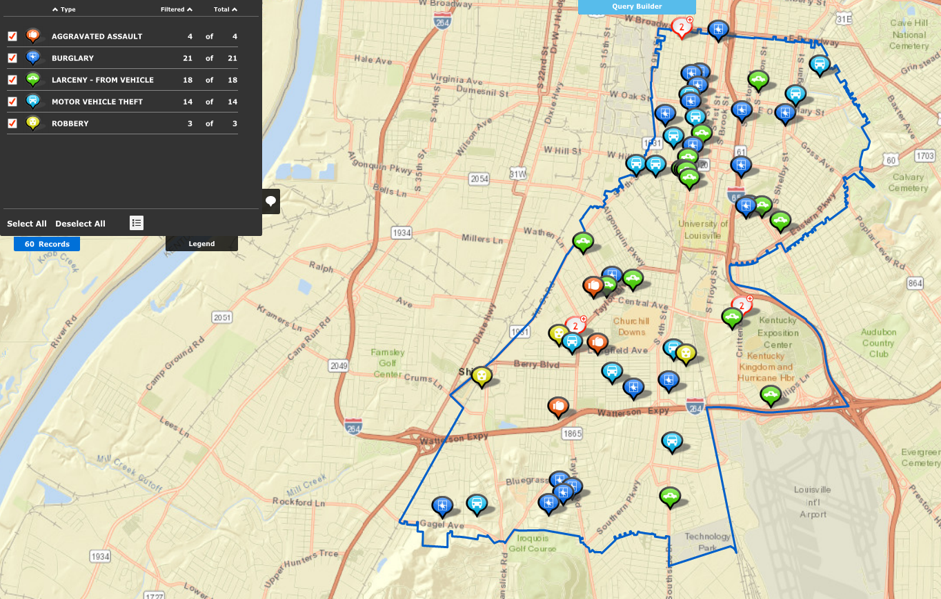Click the orange assault marker above Watterson Expy
Viewport: 941px width, 599px height.
(x=558, y=406)
